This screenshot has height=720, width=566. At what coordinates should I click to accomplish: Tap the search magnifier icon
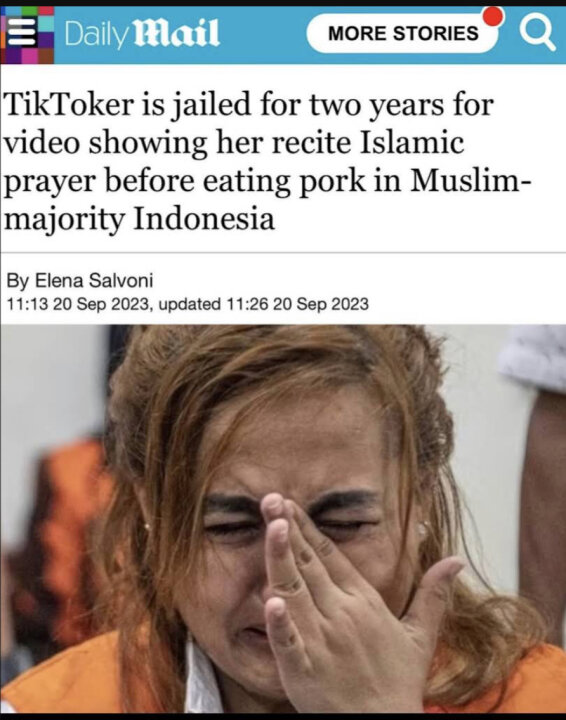(537, 33)
